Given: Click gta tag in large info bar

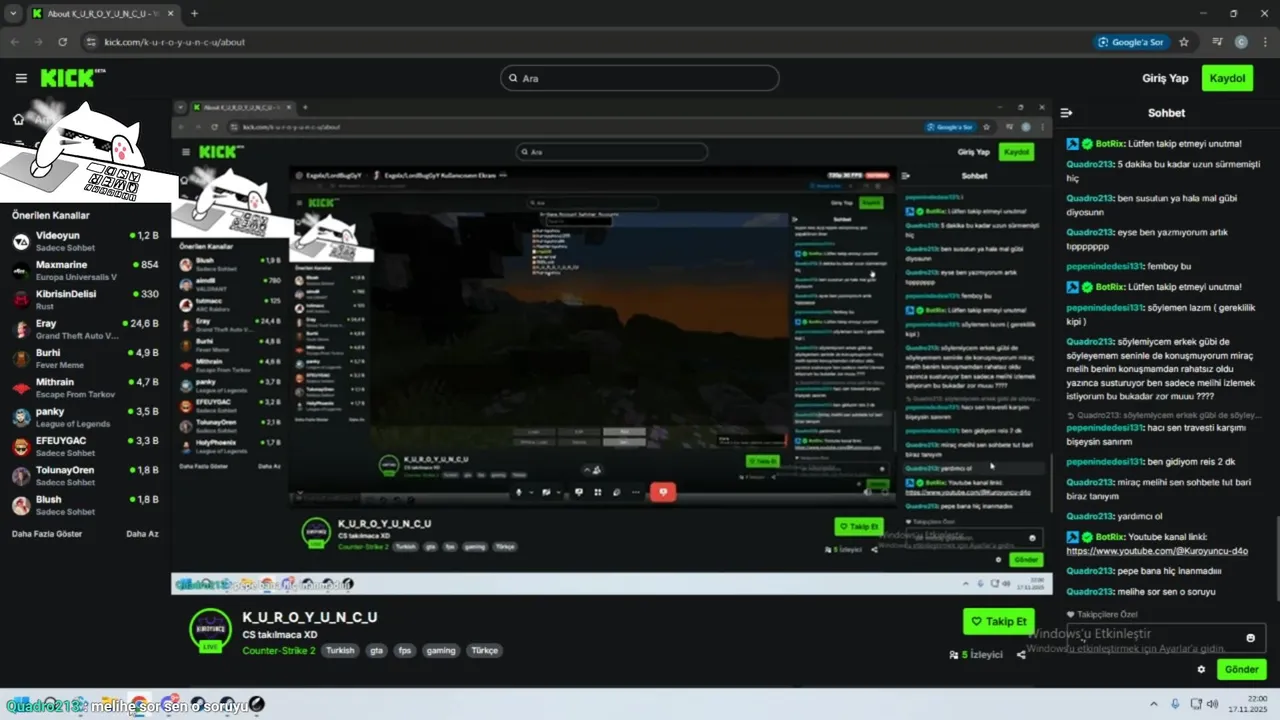Looking at the screenshot, I should (376, 650).
